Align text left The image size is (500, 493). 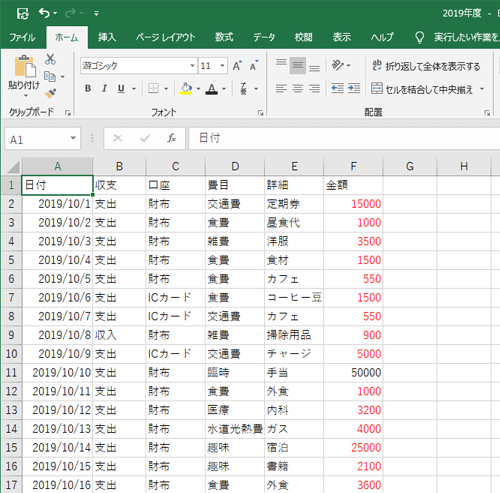[281, 89]
